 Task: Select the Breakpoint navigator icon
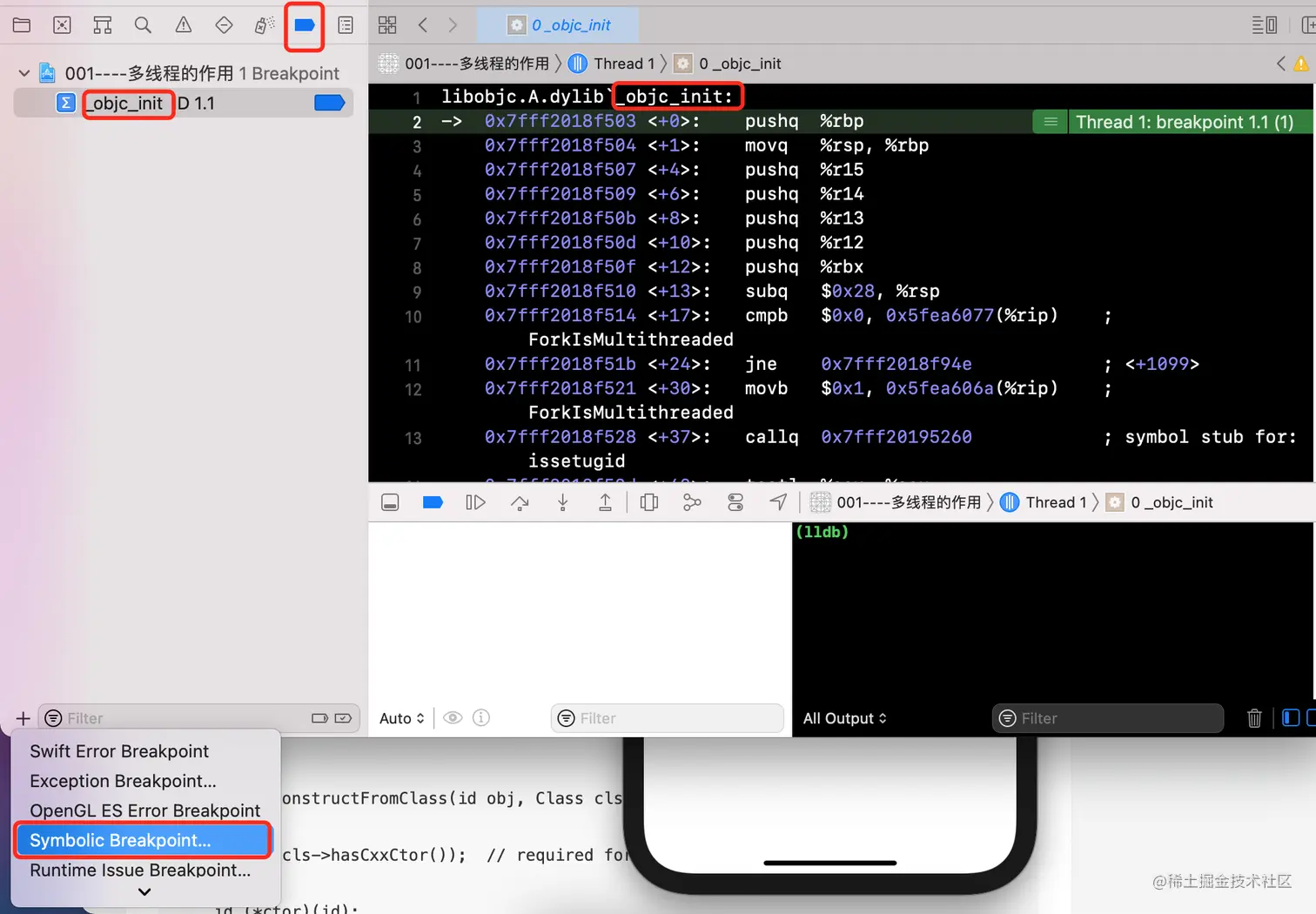coord(305,25)
